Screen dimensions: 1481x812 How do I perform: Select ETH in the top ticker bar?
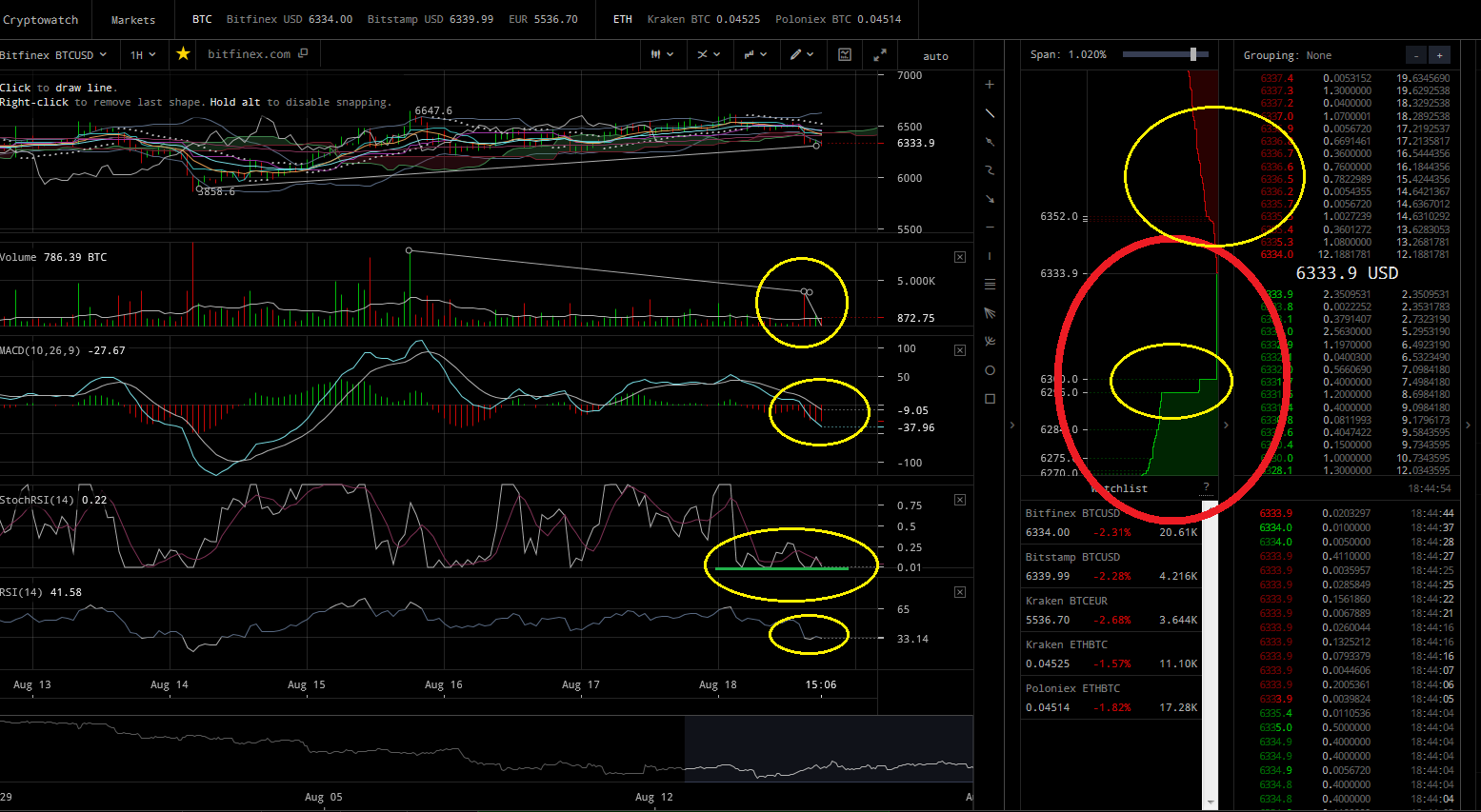[623, 19]
